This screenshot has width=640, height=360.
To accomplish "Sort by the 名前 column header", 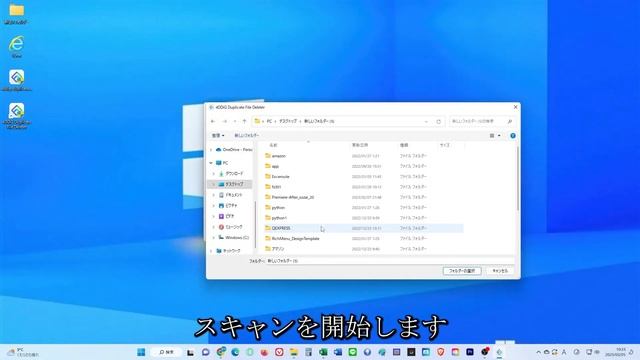I will [273, 145].
